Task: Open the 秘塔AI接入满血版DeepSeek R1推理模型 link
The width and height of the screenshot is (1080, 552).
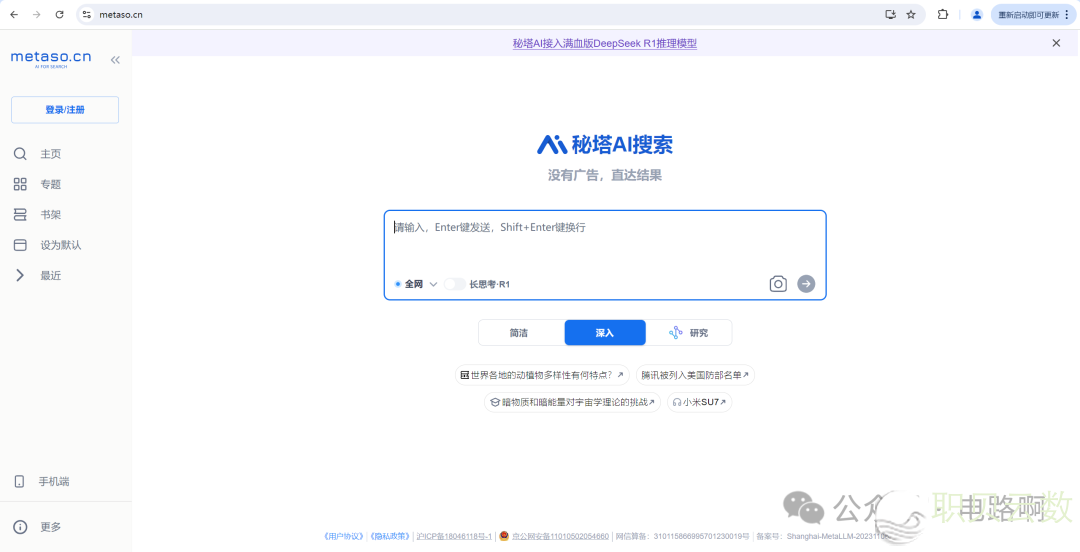Action: [x=605, y=43]
